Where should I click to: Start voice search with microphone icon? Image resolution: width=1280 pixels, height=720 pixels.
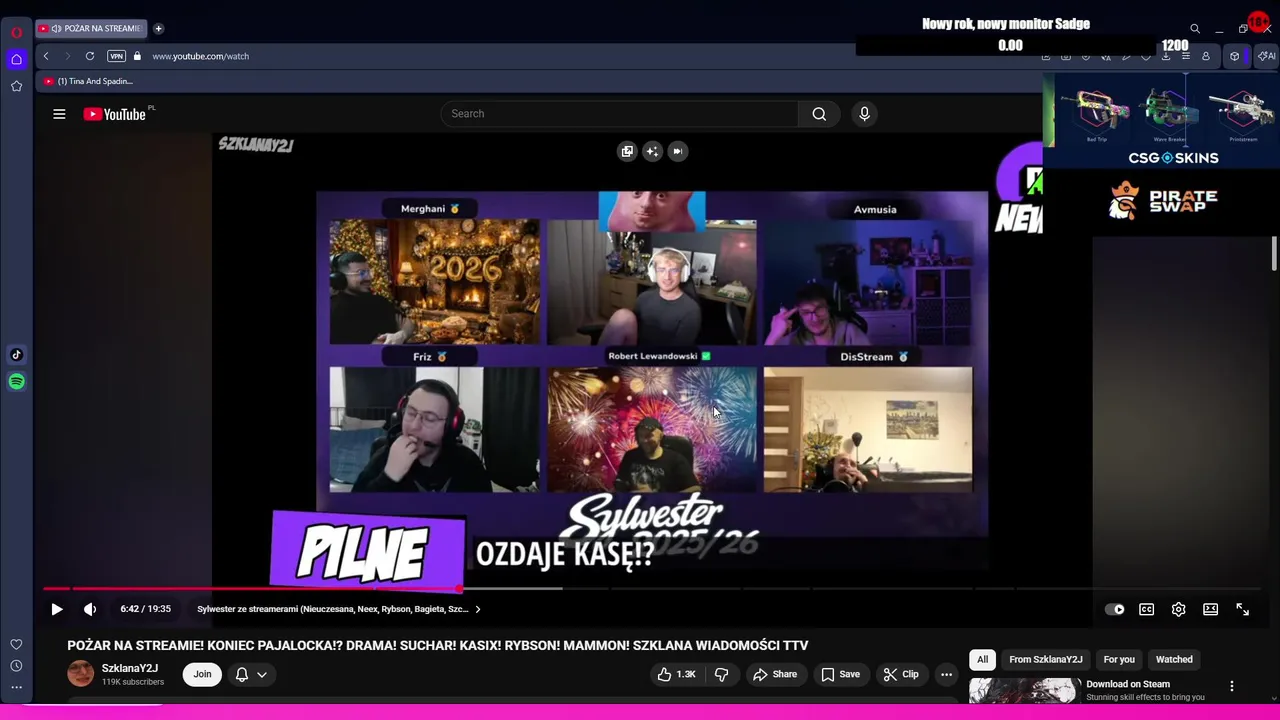[x=864, y=113]
